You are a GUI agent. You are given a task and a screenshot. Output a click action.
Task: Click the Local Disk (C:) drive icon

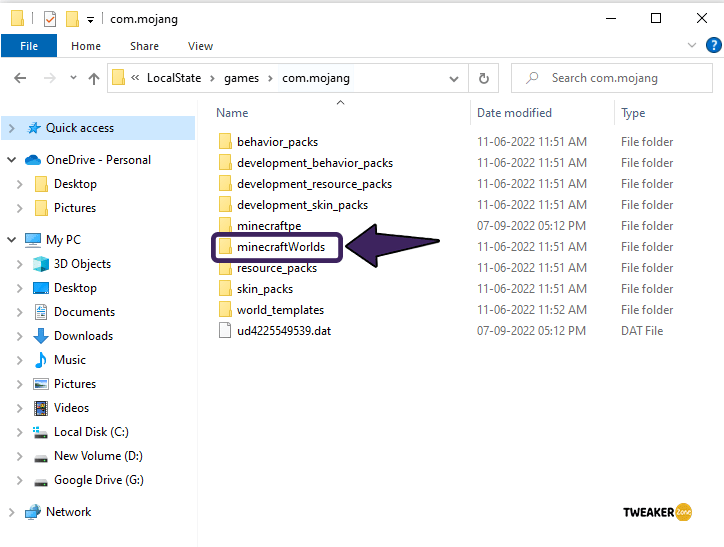tap(41, 432)
